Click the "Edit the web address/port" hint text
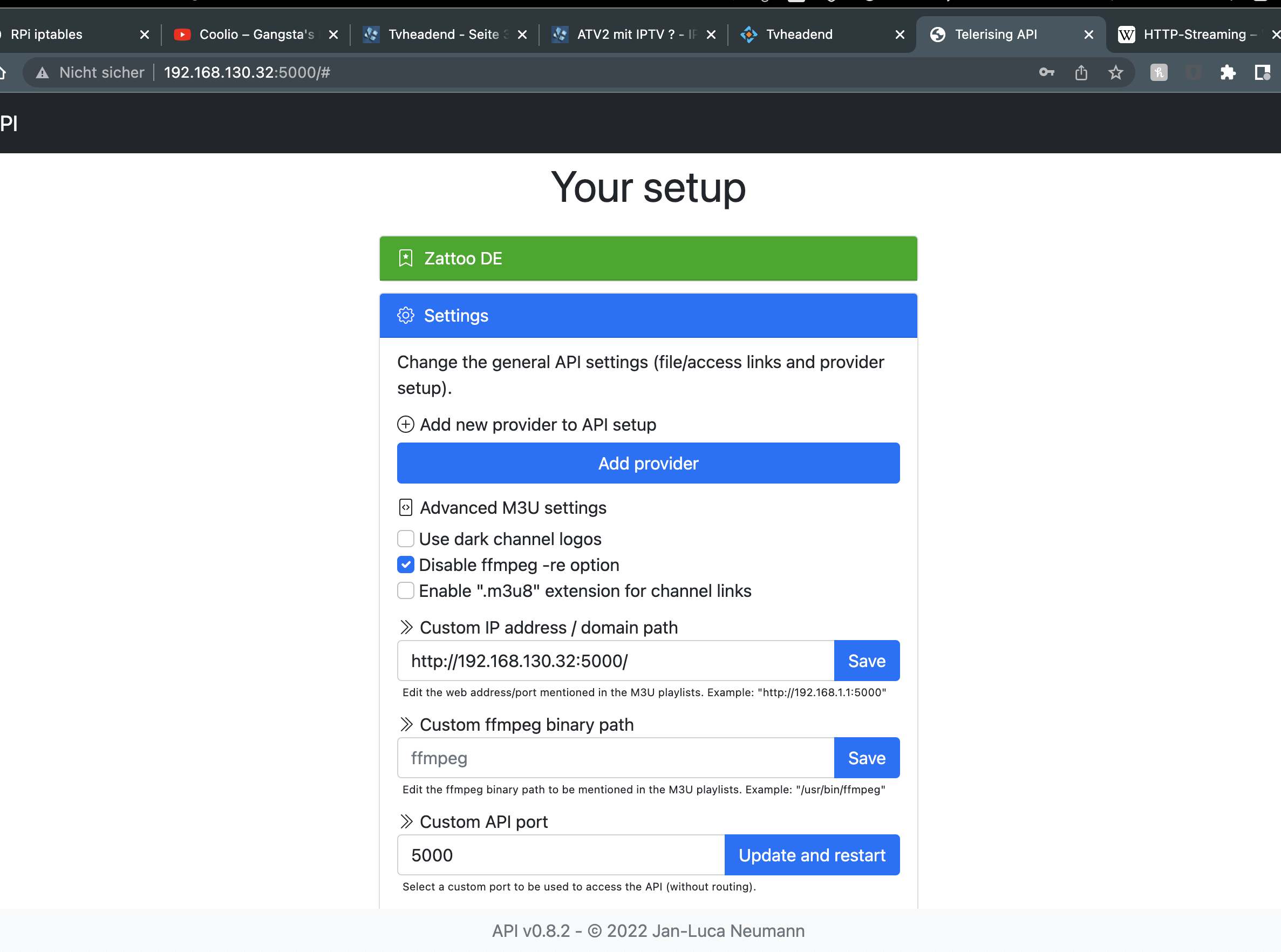 644,692
